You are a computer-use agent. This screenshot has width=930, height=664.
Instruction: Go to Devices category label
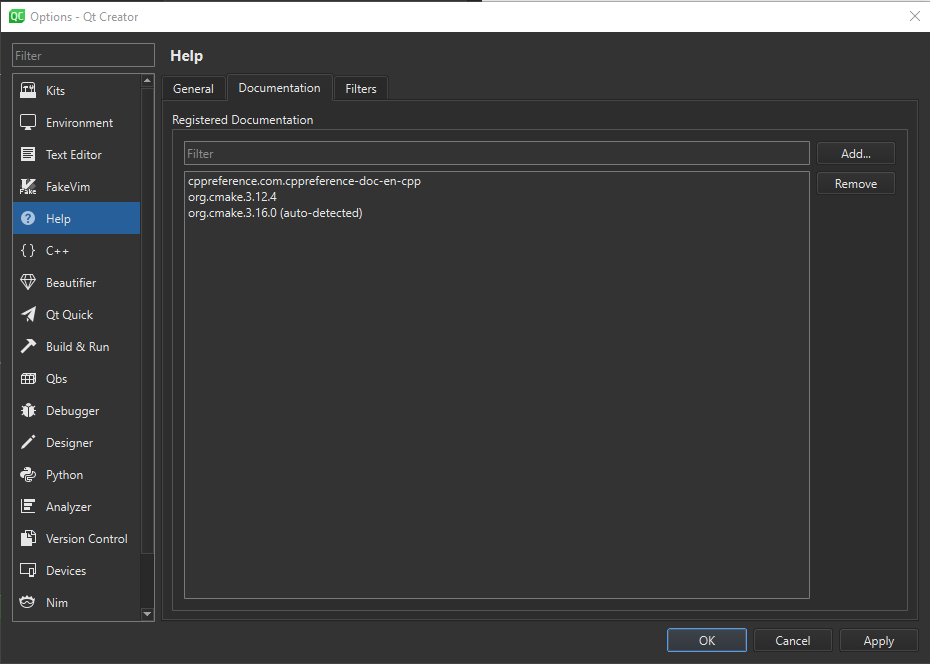[x=66, y=570]
